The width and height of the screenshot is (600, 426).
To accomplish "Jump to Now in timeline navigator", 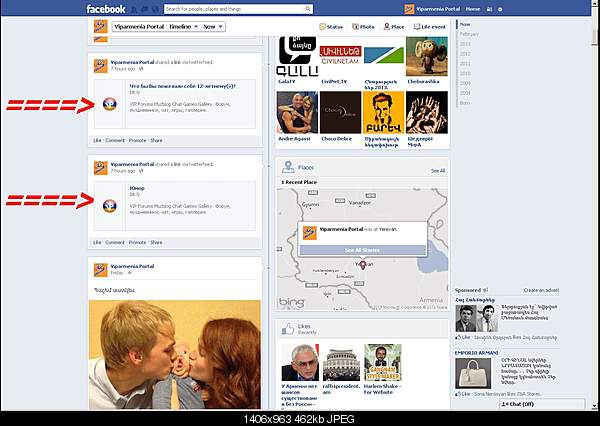I will coord(465,24).
